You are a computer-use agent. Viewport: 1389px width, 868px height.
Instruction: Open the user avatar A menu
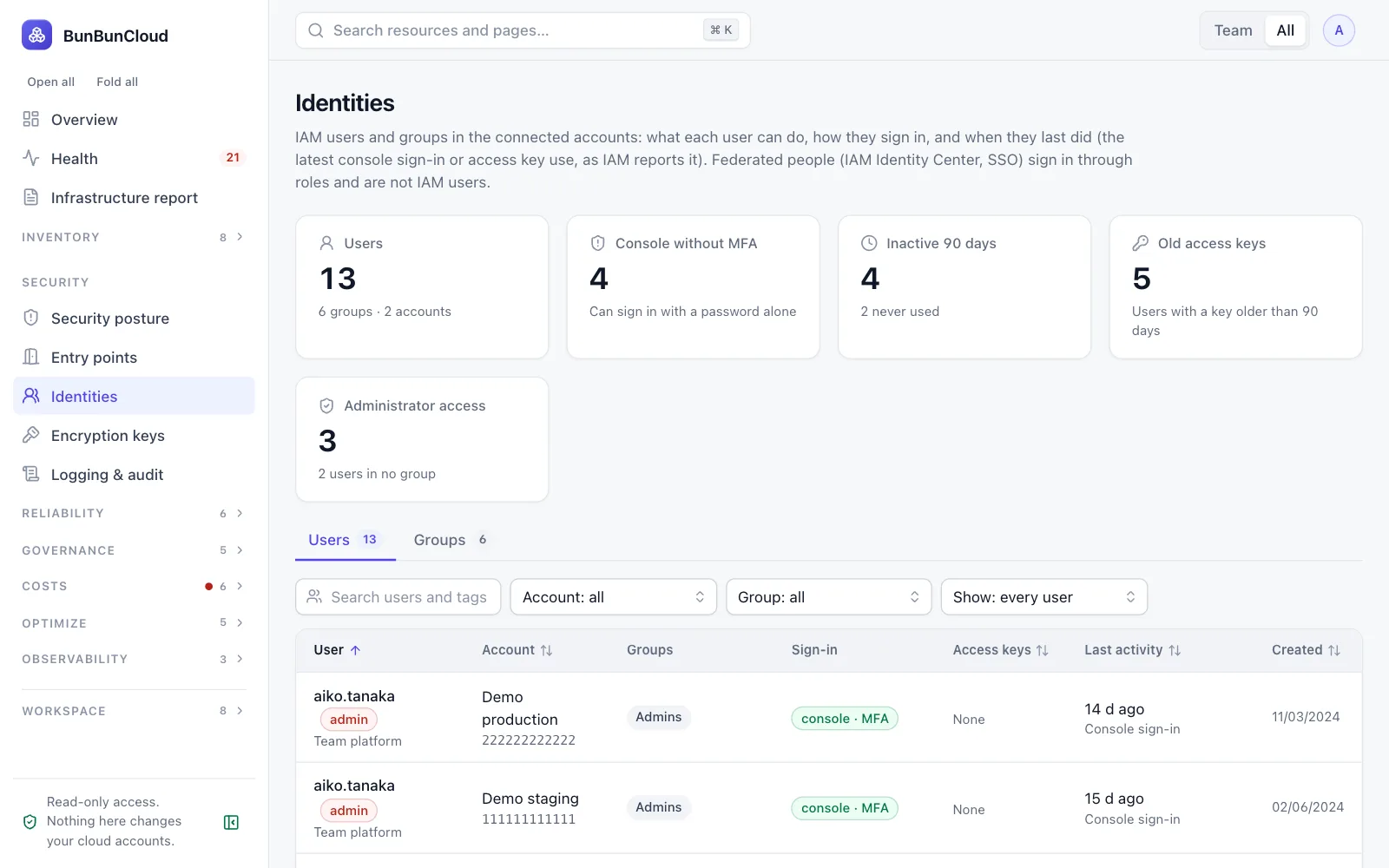point(1339,30)
